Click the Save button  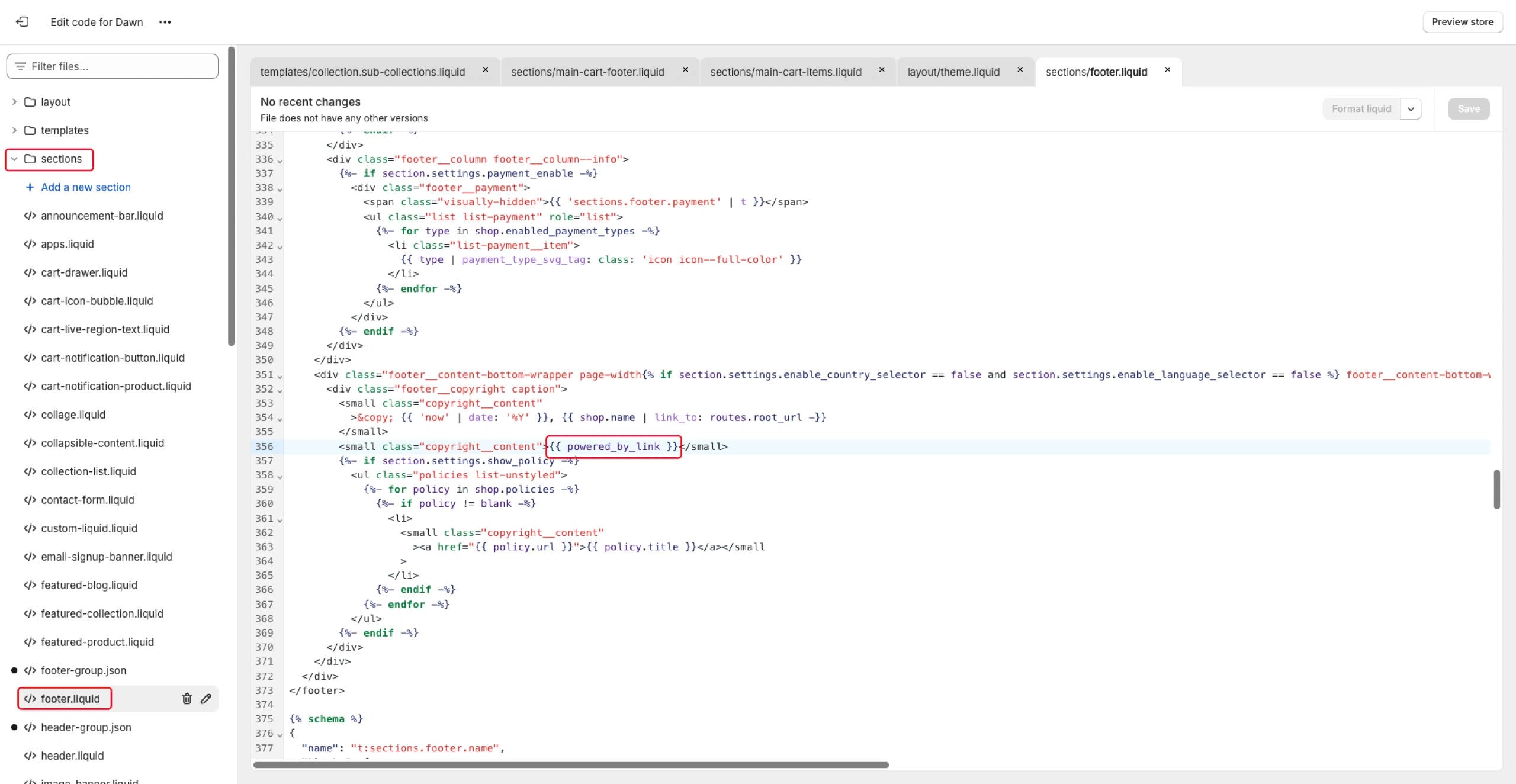[1469, 109]
